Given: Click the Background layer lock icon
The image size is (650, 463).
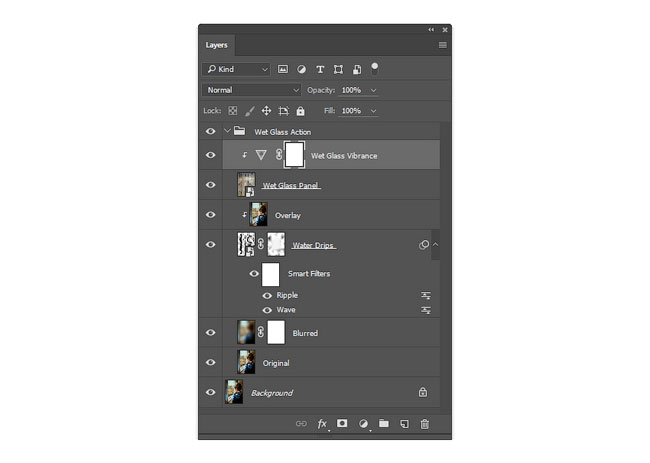Looking at the screenshot, I should pyautogui.click(x=423, y=392).
